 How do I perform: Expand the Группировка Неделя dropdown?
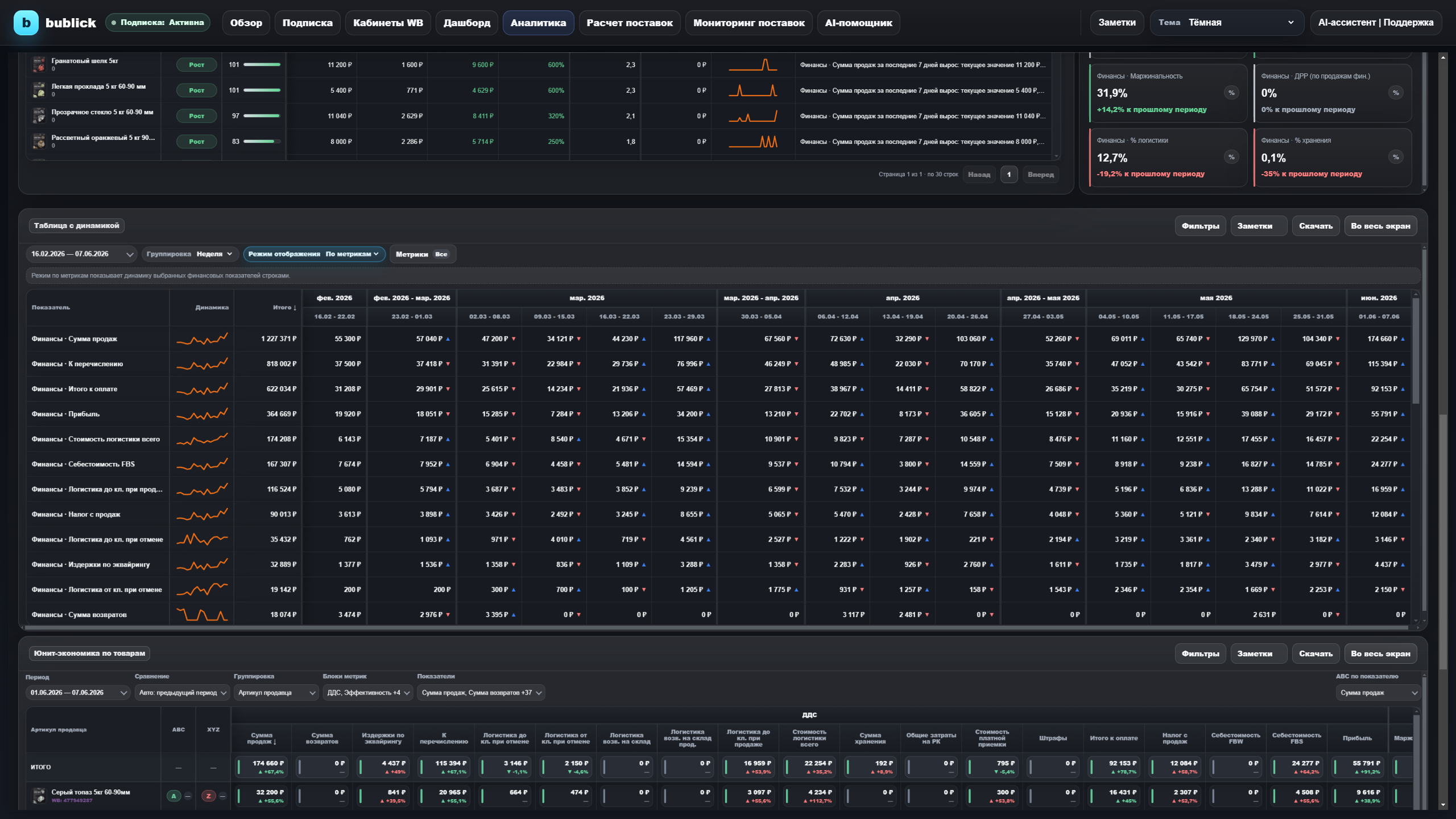[x=189, y=254]
